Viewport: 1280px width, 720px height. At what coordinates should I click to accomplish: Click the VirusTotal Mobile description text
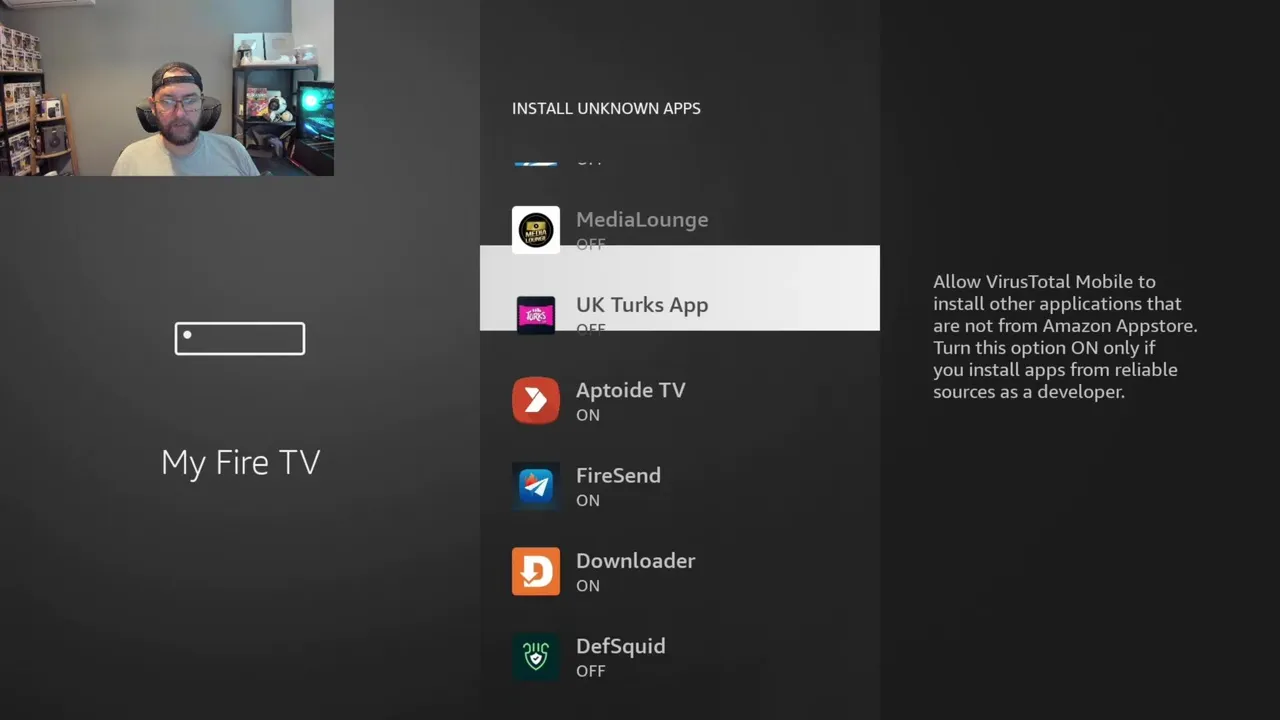pos(1065,337)
